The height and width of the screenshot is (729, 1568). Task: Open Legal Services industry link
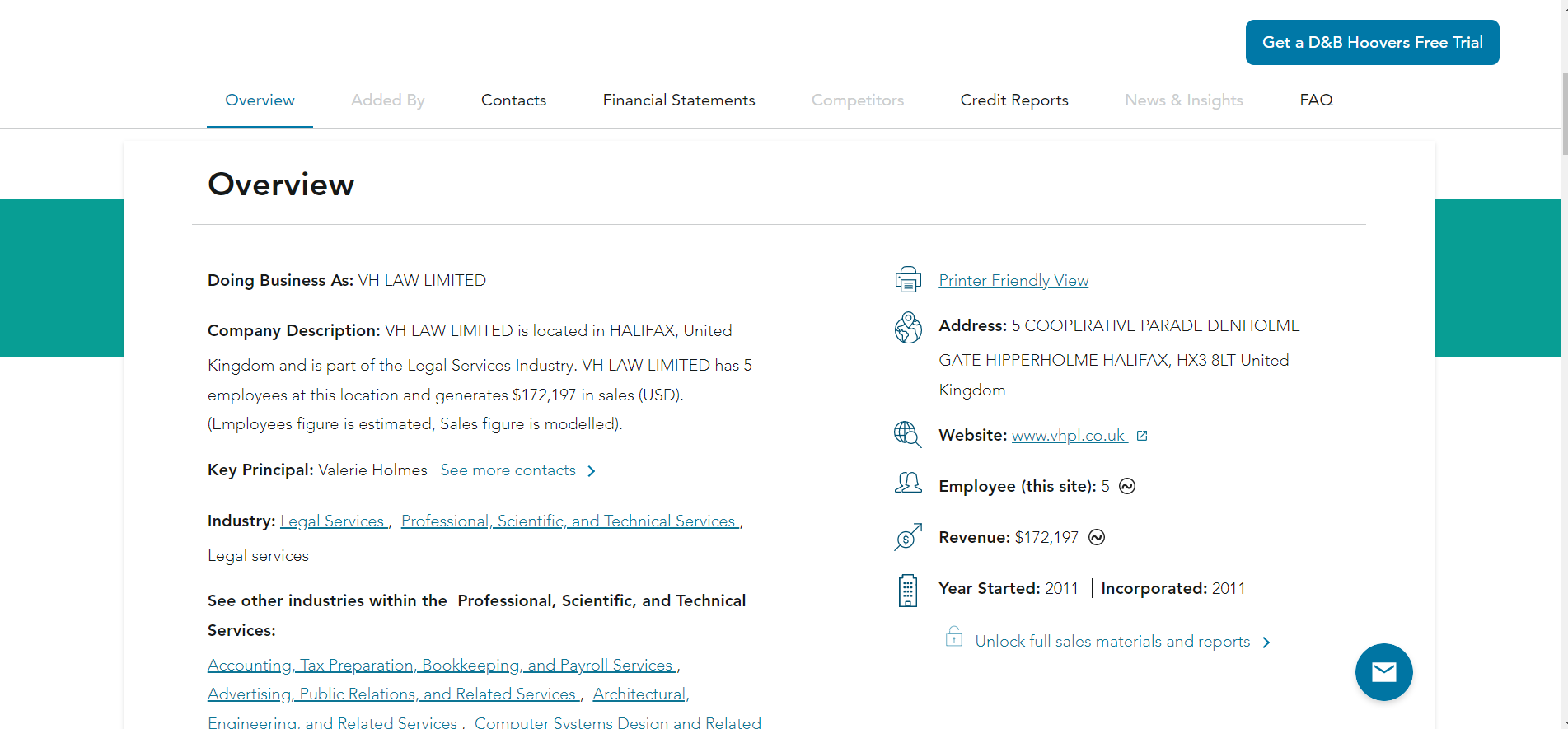[333, 521]
